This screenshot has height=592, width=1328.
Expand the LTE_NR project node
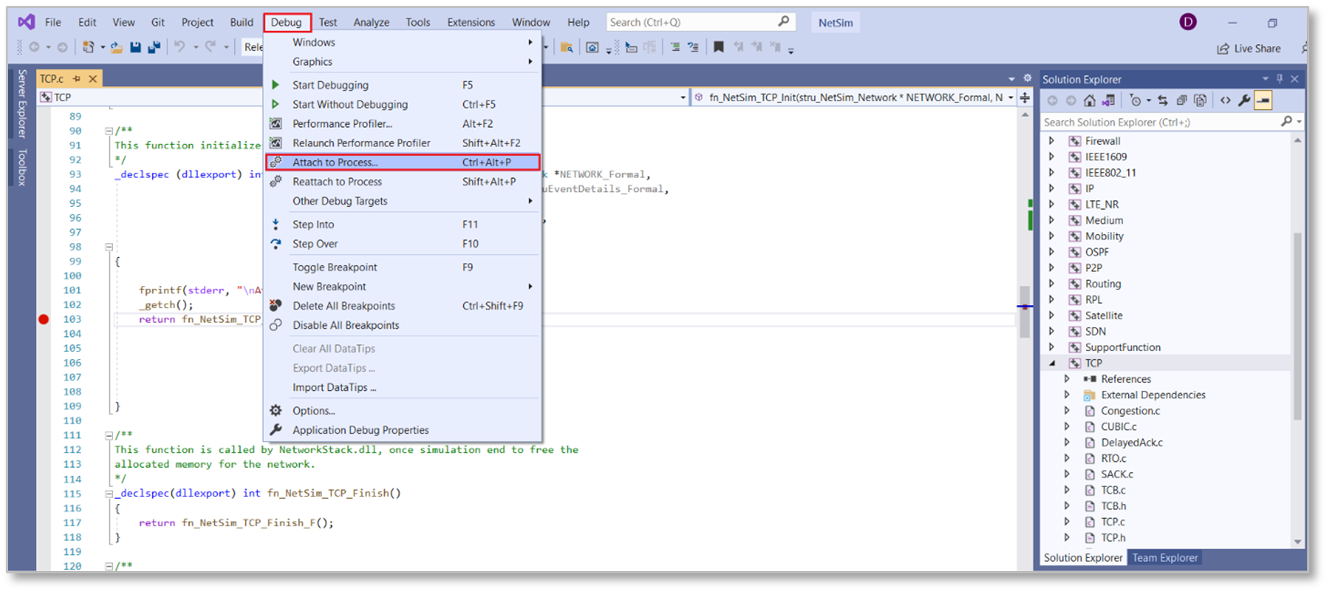pos(1051,204)
